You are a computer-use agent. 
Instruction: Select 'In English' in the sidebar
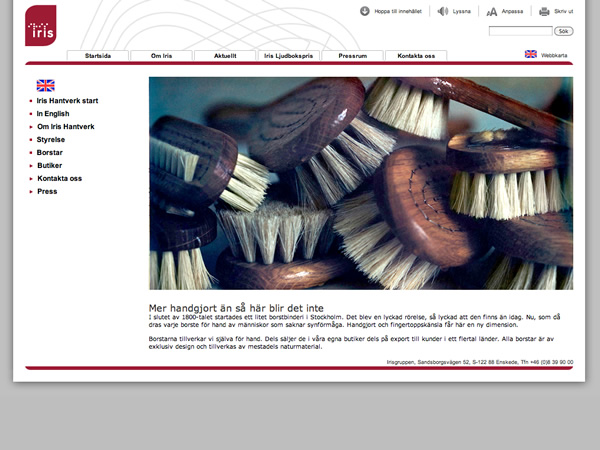pyautogui.click(x=54, y=114)
